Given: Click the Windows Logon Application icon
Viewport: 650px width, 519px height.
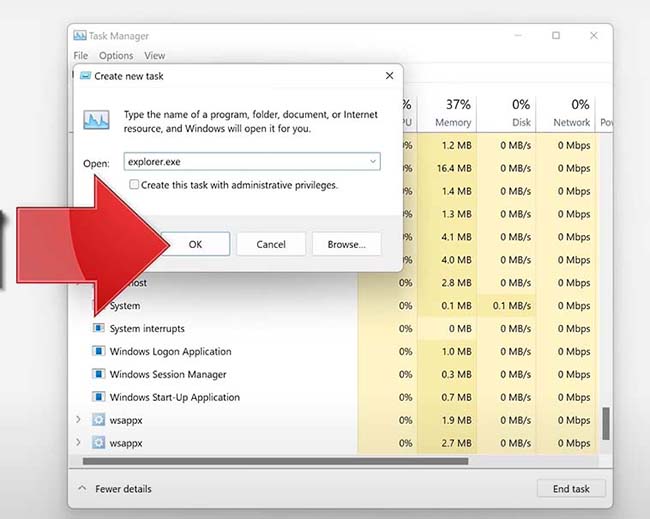Looking at the screenshot, I should coord(98,351).
